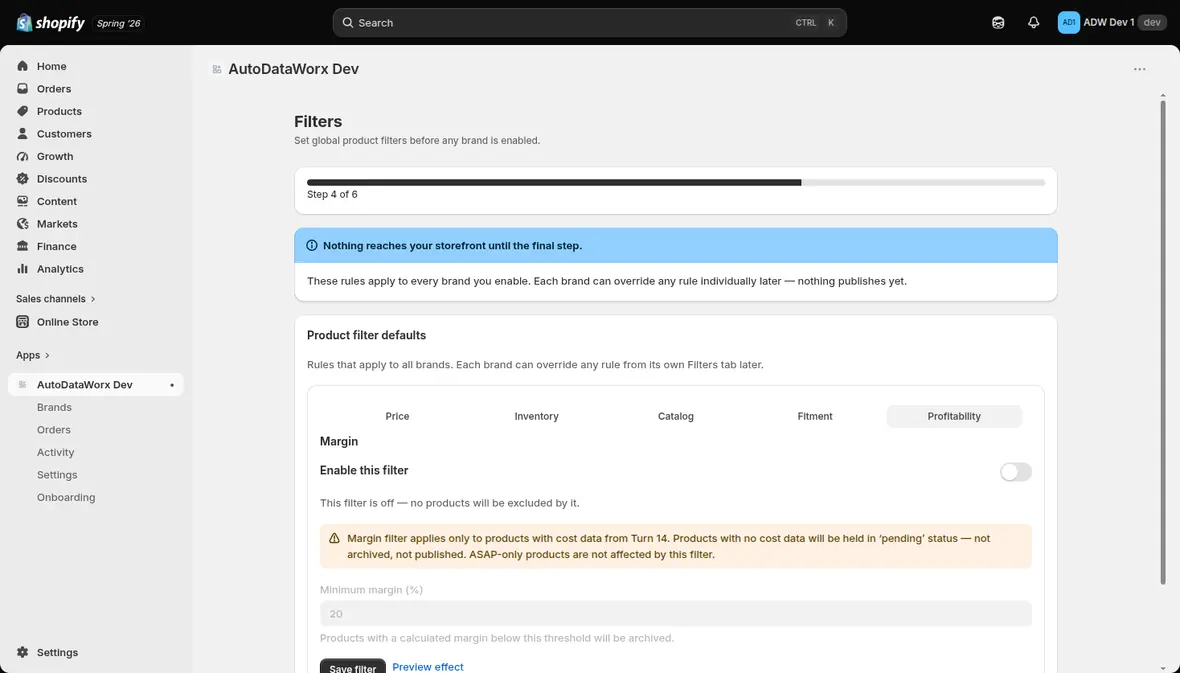Image resolution: width=1180 pixels, height=673 pixels.
Task: Click the Markets globe icon
Action: click(23, 224)
